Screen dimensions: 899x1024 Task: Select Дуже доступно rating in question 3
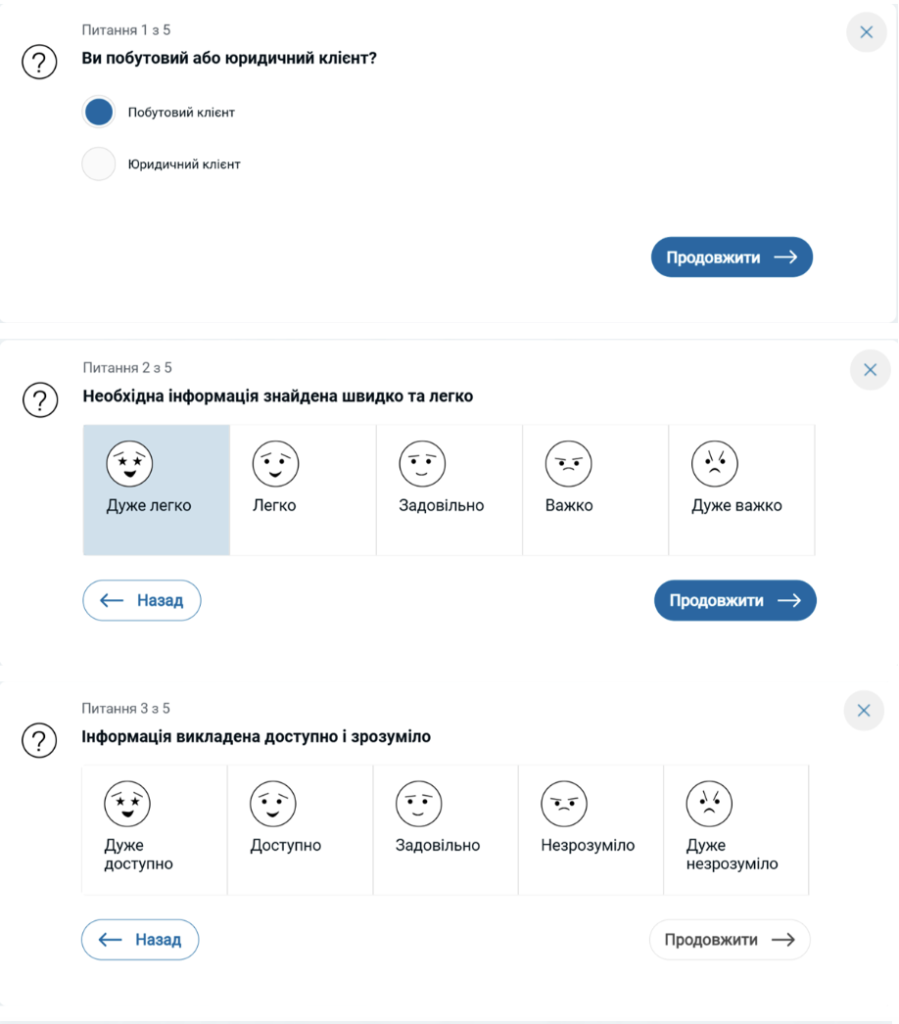pyautogui.click(x=154, y=829)
